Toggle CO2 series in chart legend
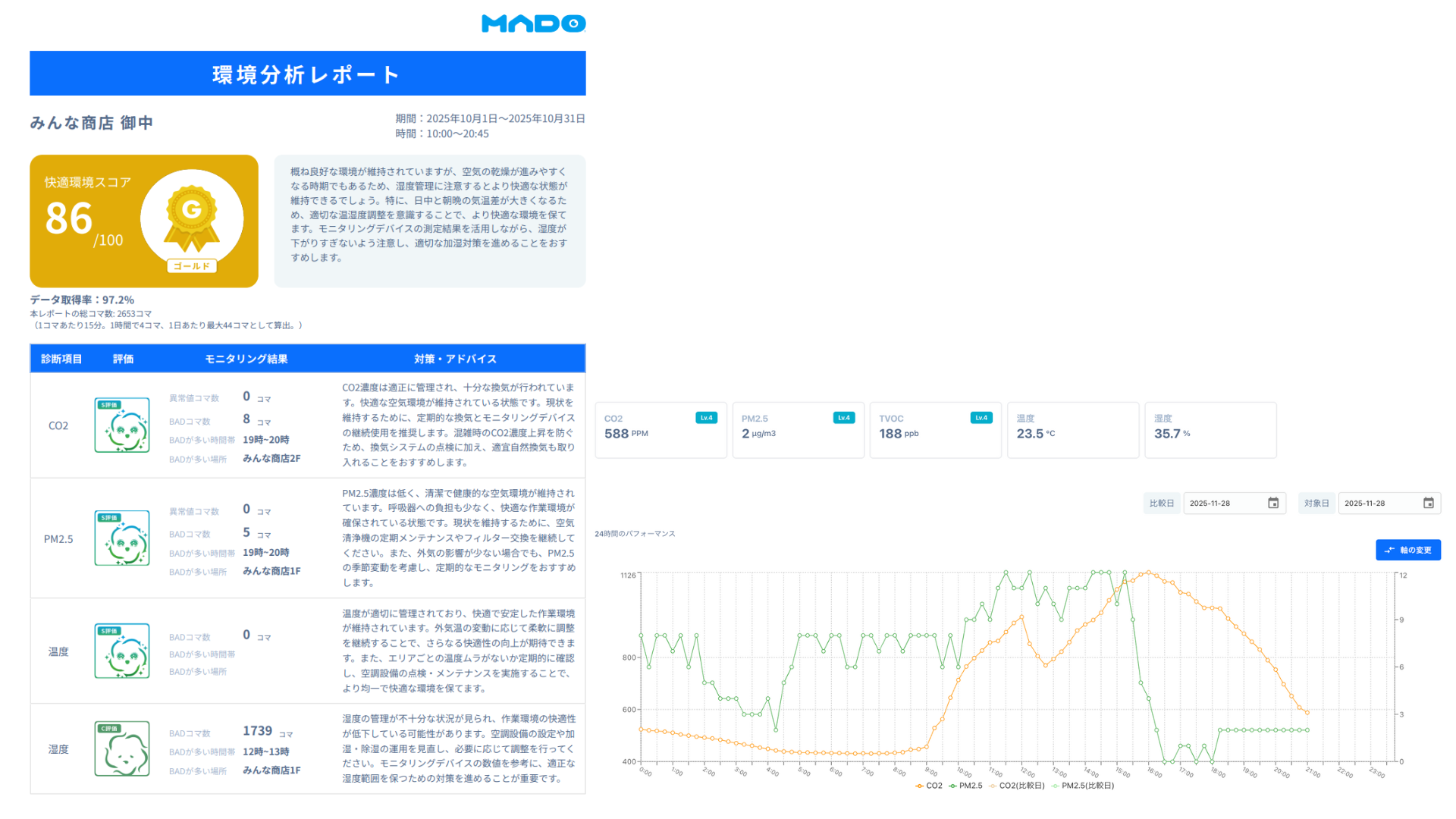The image size is (1456, 819). 929,786
